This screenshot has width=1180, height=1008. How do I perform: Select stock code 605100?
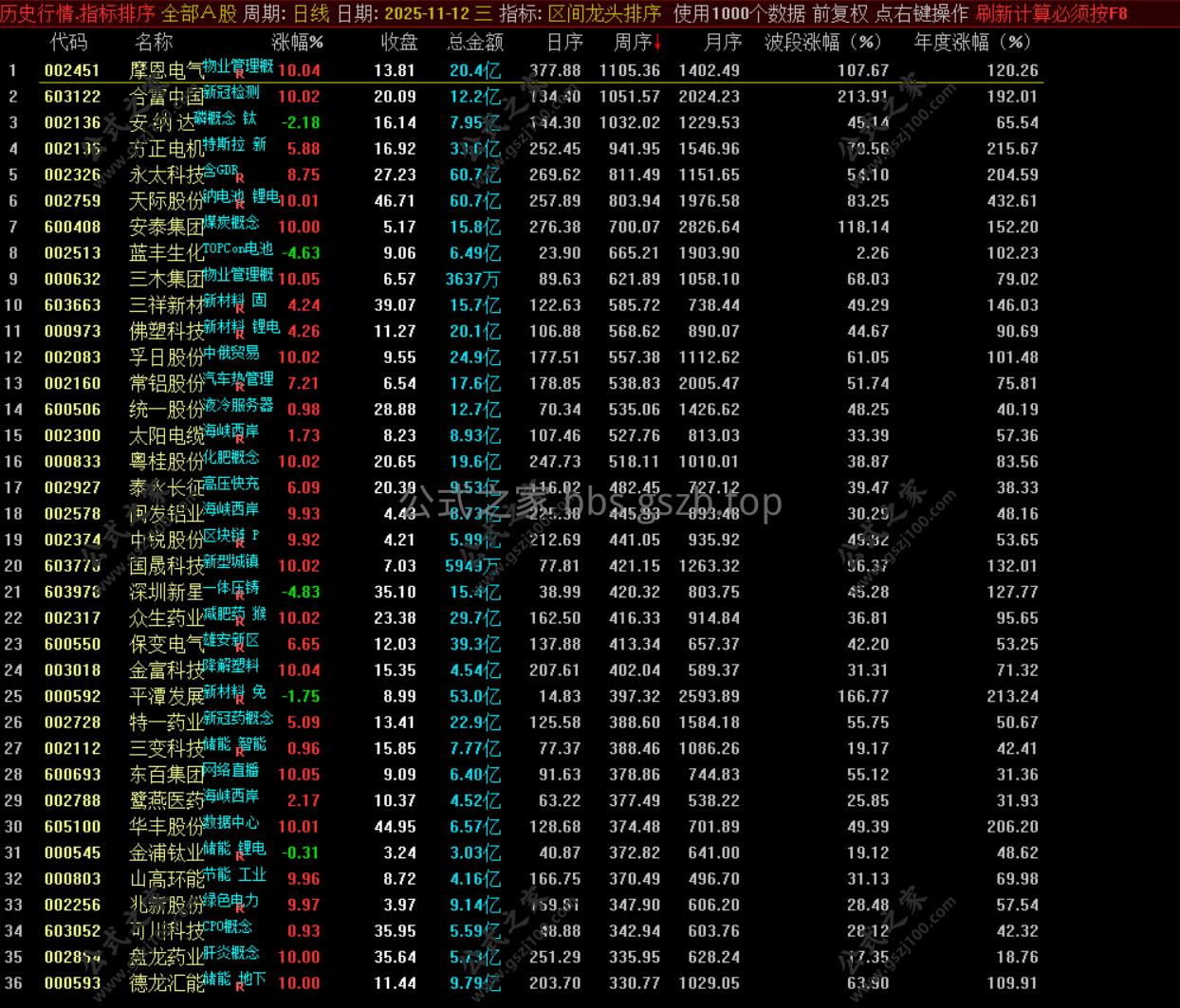click(72, 827)
